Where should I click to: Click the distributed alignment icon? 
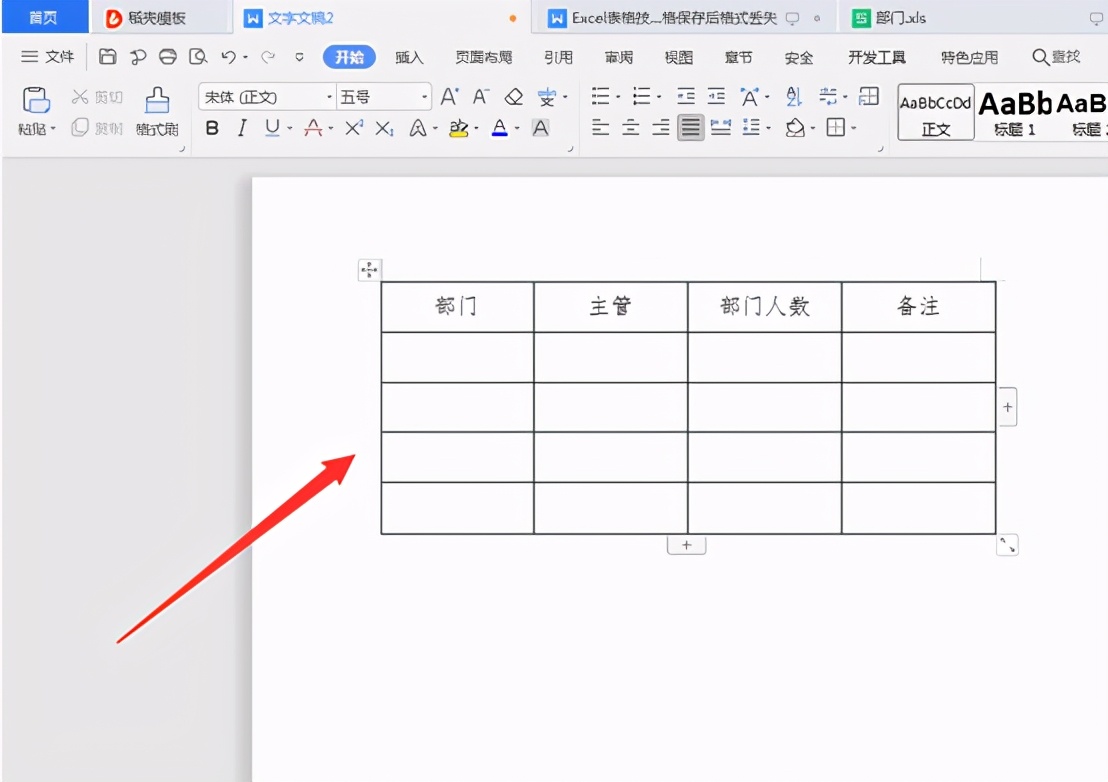click(721, 128)
